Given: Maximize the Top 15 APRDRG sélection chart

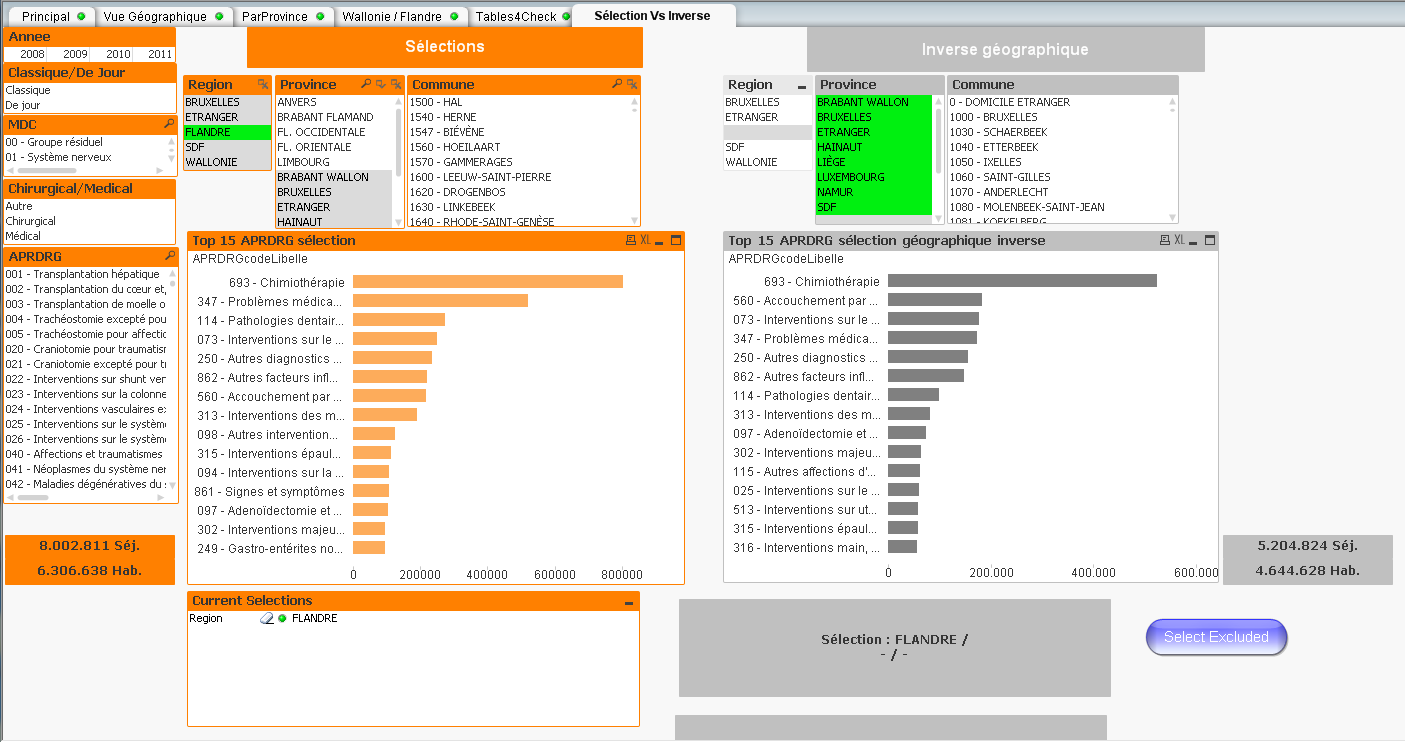Looking at the screenshot, I should coord(676,240).
